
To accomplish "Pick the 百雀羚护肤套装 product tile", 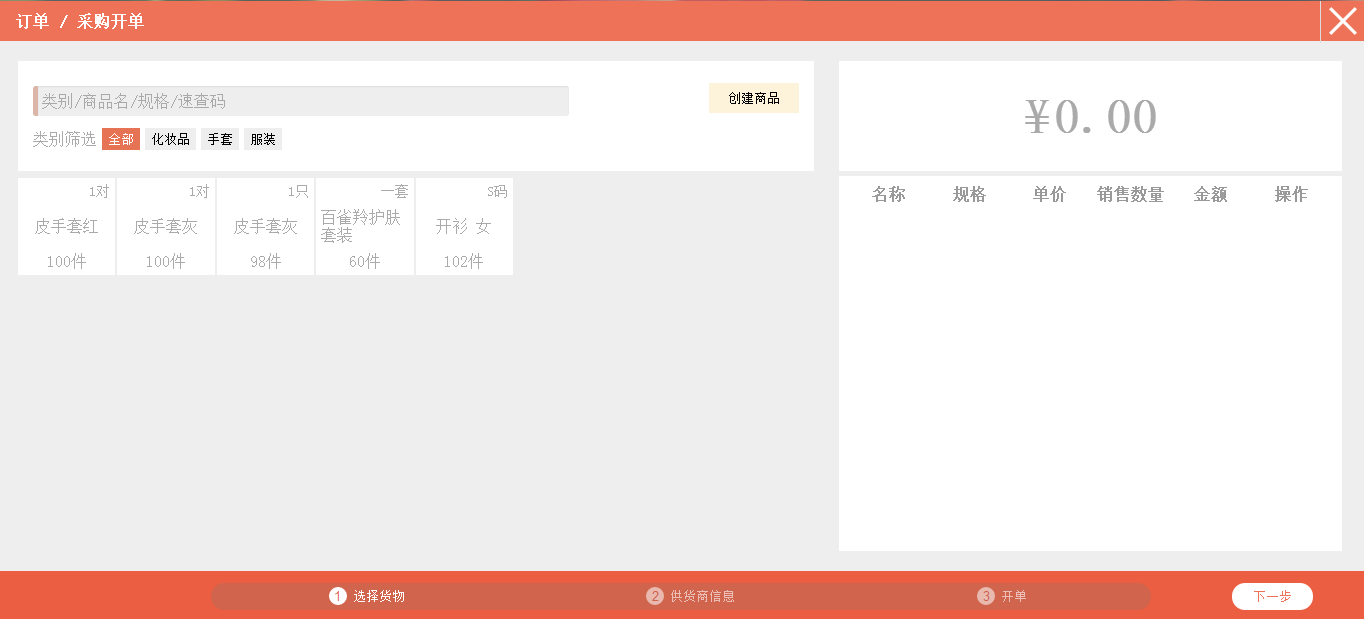I will click(x=365, y=227).
